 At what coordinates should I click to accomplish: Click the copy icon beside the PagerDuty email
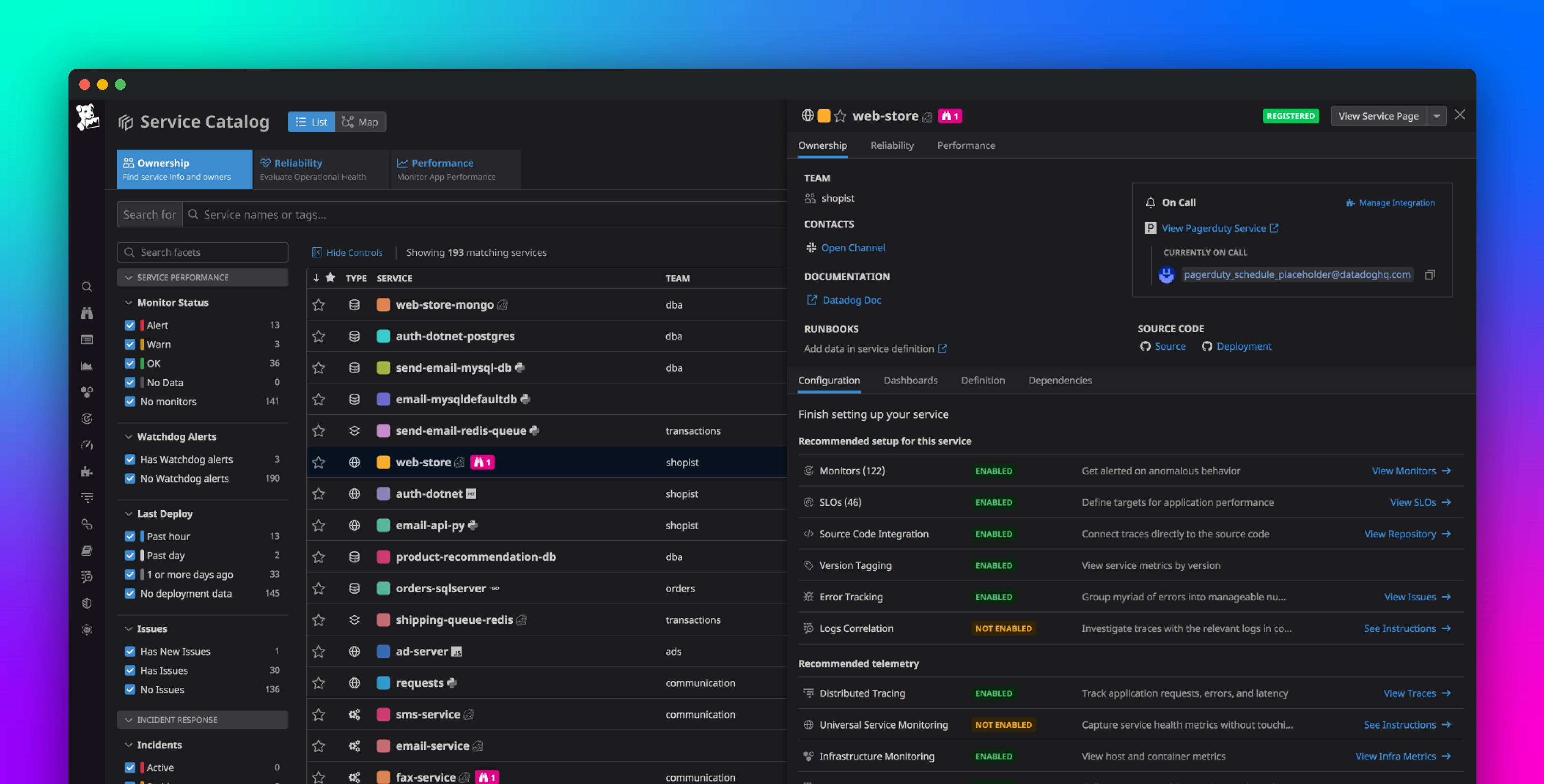pyautogui.click(x=1431, y=274)
